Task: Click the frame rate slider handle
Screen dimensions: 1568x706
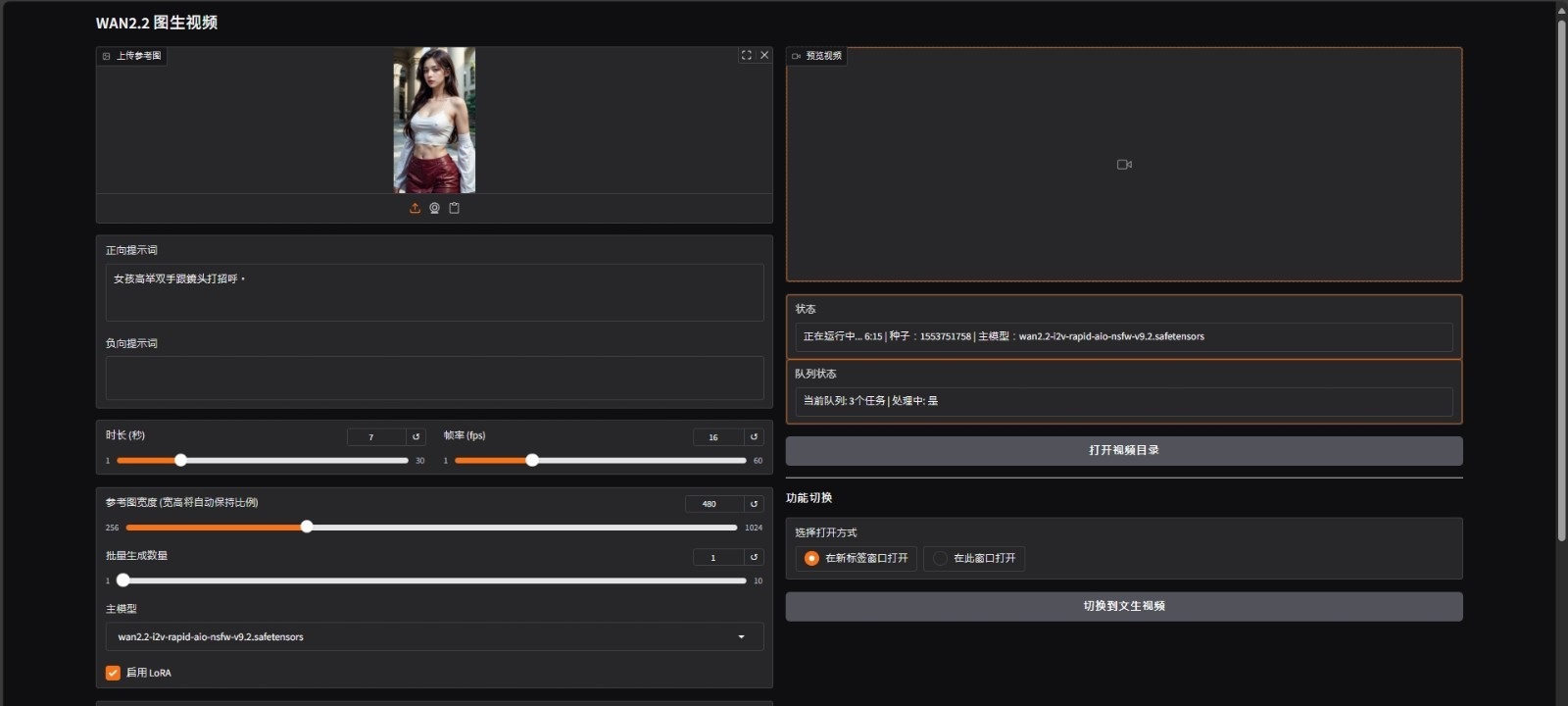Action: pos(532,460)
